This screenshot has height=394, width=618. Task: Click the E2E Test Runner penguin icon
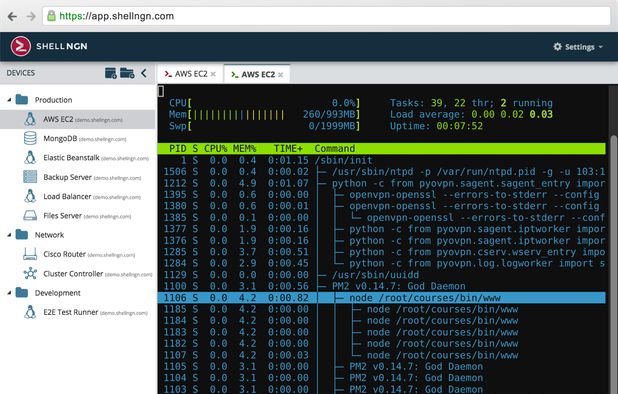point(30,312)
